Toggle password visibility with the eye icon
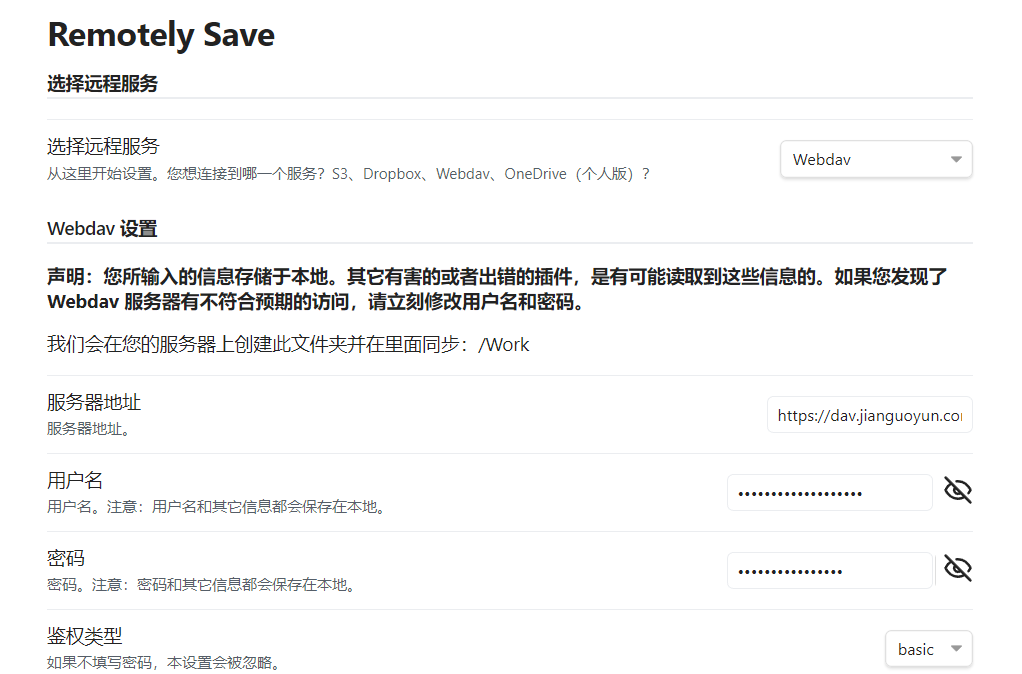1022x674 pixels. tap(957, 568)
